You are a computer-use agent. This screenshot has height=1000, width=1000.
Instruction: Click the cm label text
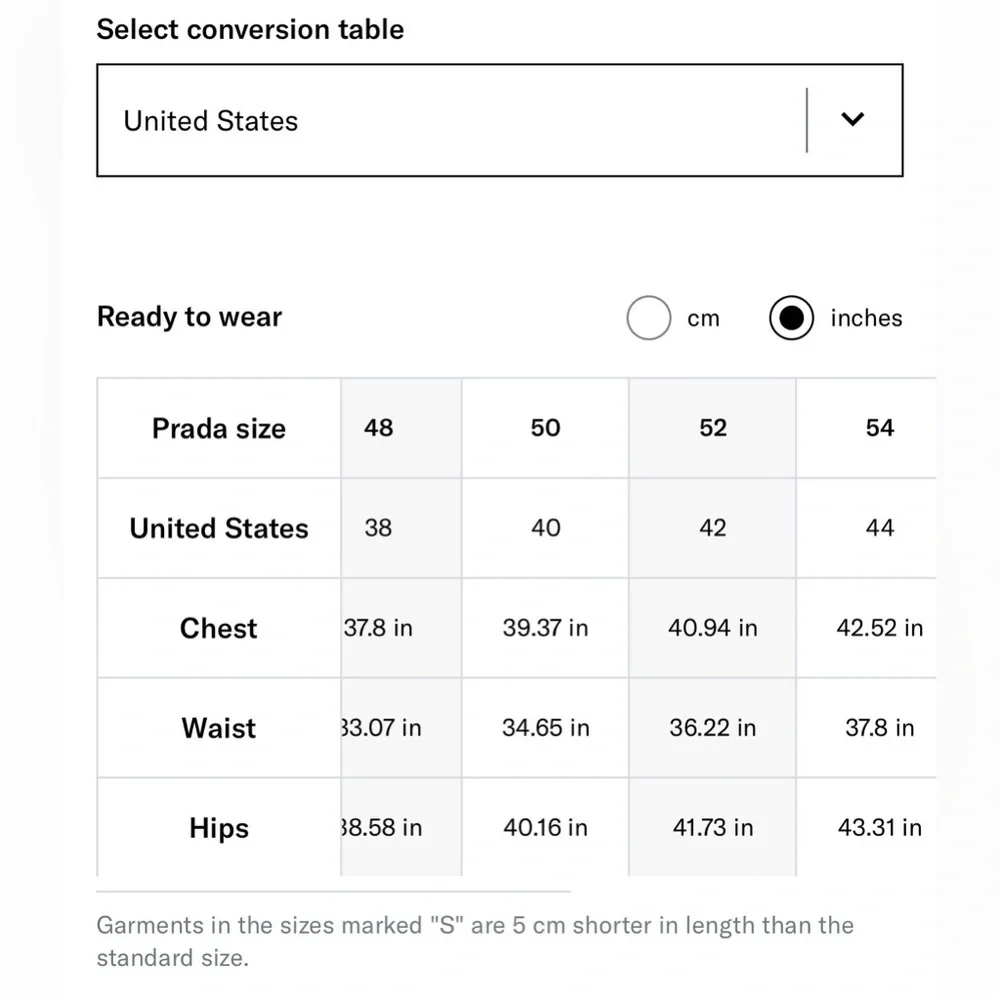coord(703,318)
